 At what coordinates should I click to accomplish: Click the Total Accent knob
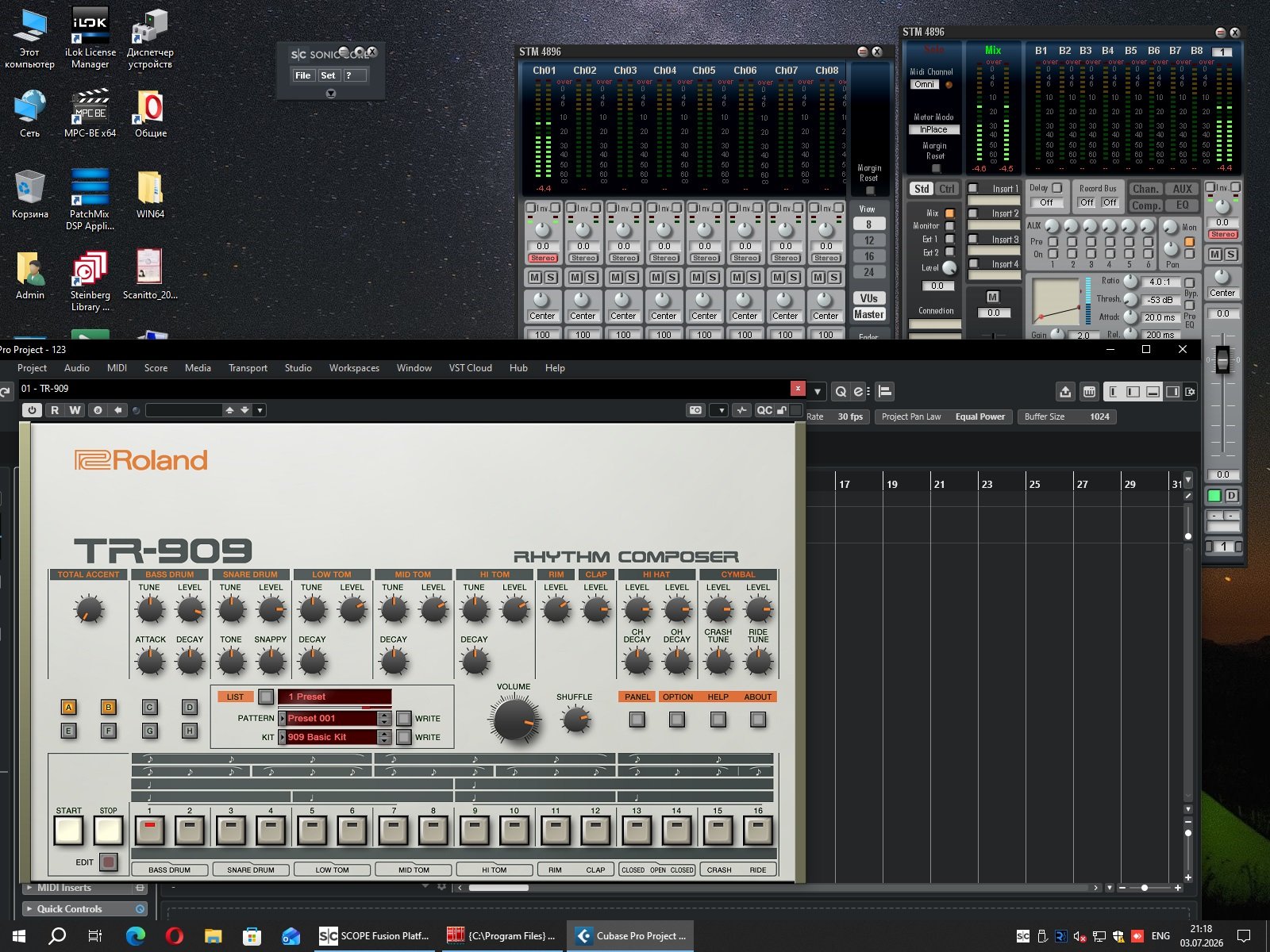[x=89, y=610]
